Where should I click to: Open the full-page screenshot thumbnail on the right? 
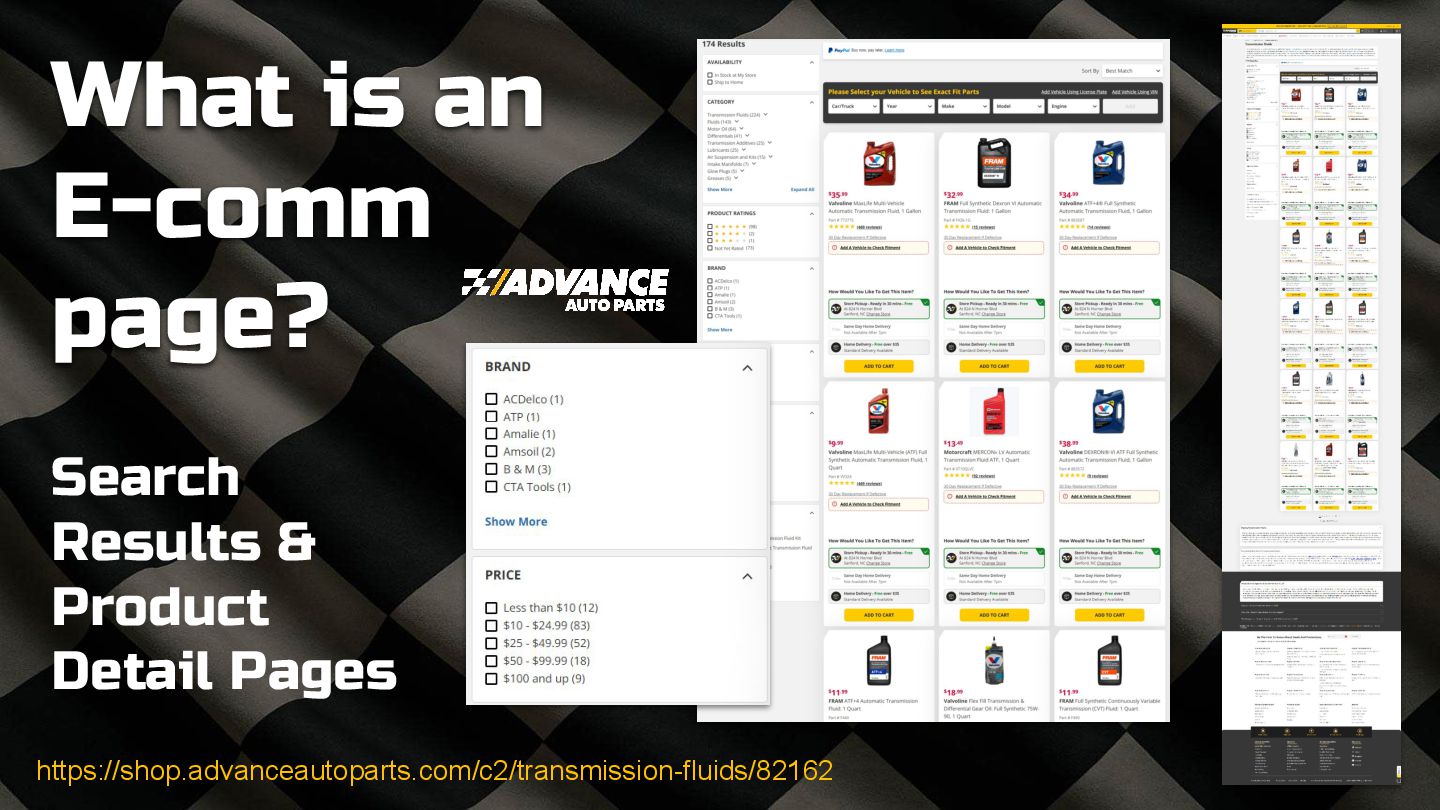click(x=1311, y=404)
